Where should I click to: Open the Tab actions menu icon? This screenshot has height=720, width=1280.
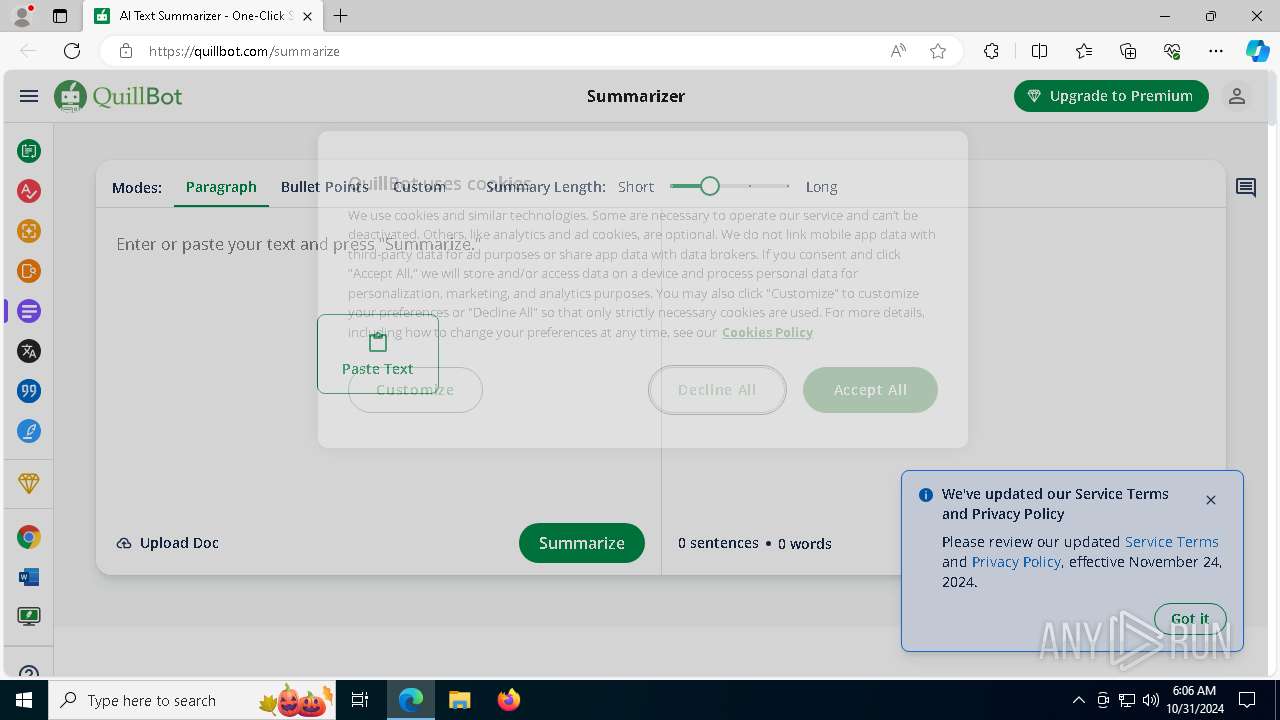60,16
